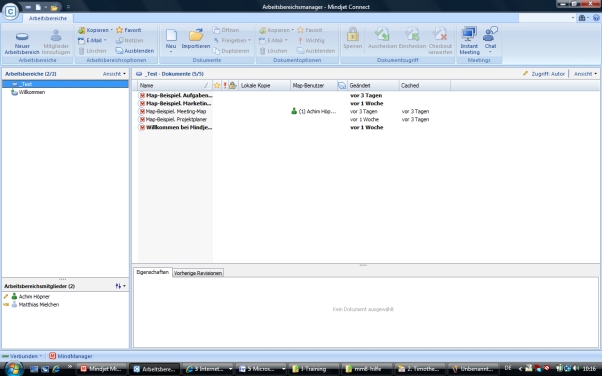Click the MindManager button in status bar
The width and height of the screenshot is (602, 376).
[71, 356]
